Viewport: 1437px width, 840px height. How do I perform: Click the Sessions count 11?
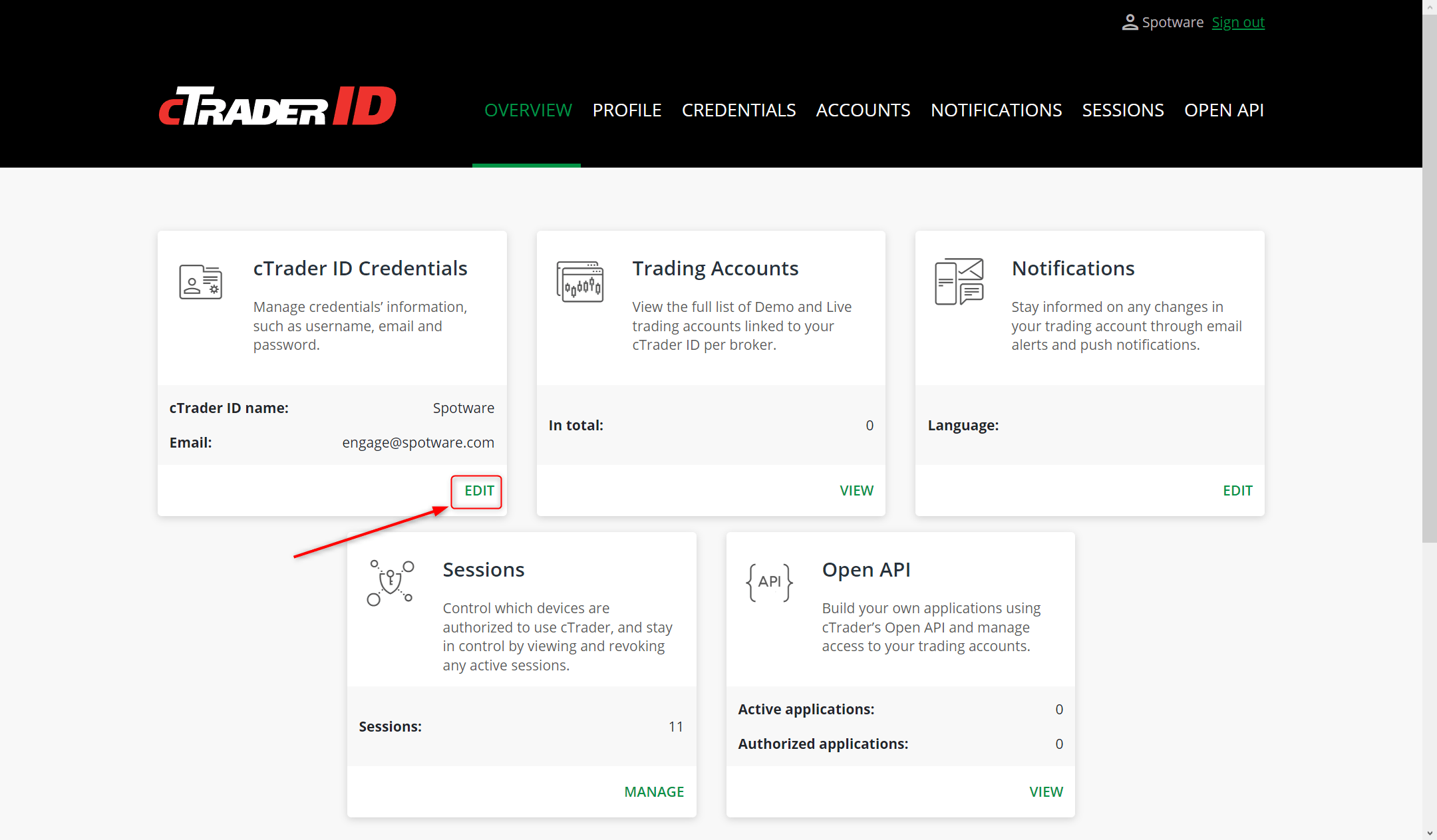pyautogui.click(x=676, y=727)
